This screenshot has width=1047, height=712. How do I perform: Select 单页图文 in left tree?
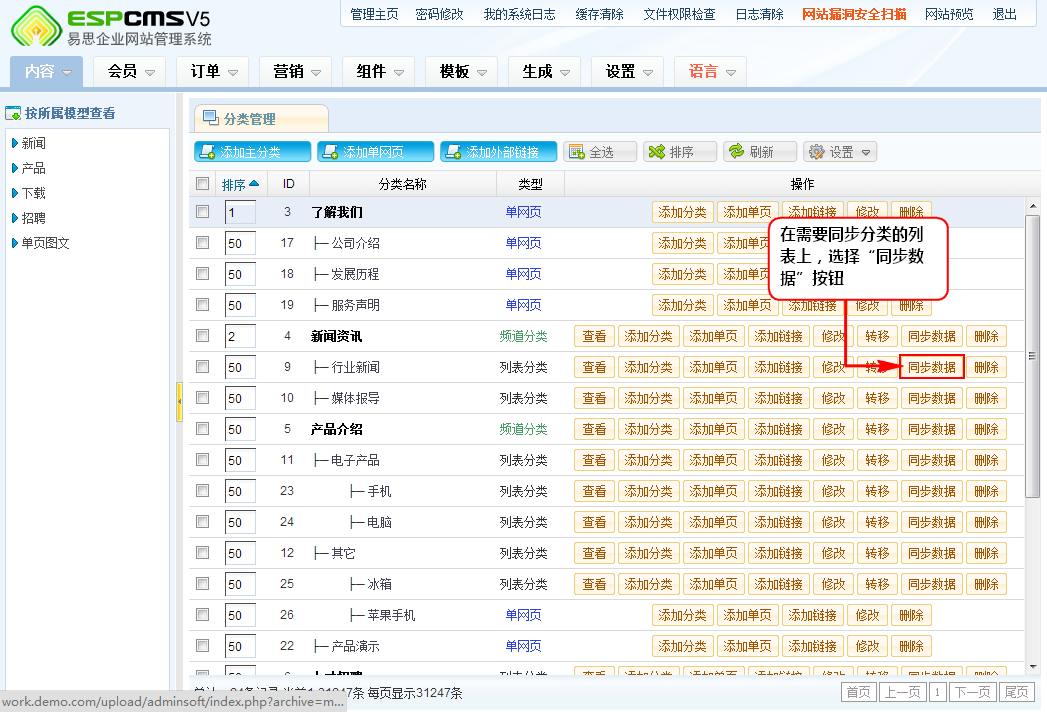[45, 243]
